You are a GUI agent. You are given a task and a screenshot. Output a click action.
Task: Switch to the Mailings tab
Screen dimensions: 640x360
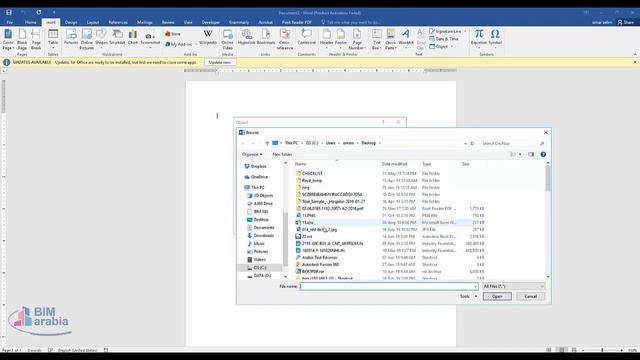pyautogui.click(x=144, y=22)
